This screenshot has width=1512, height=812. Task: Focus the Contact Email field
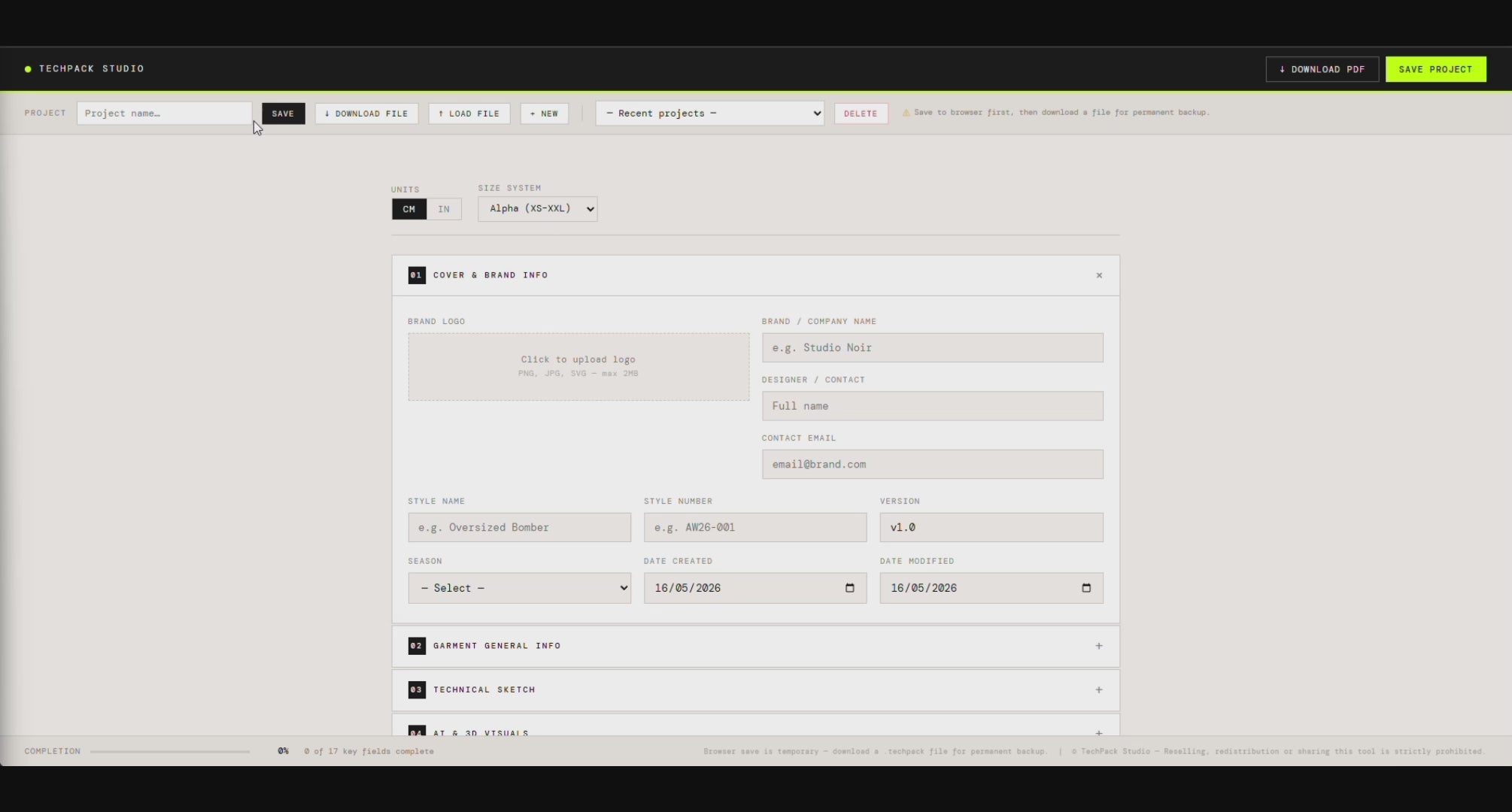point(932,464)
